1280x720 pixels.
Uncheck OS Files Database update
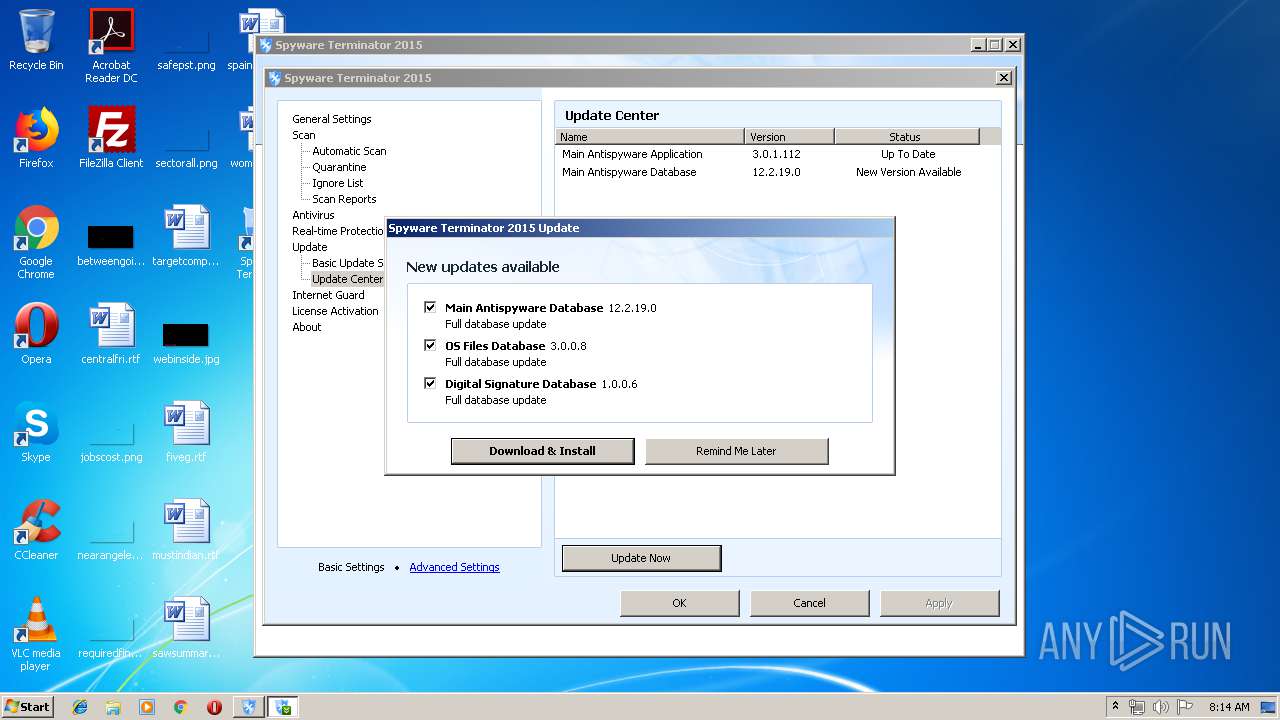[x=430, y=346]
